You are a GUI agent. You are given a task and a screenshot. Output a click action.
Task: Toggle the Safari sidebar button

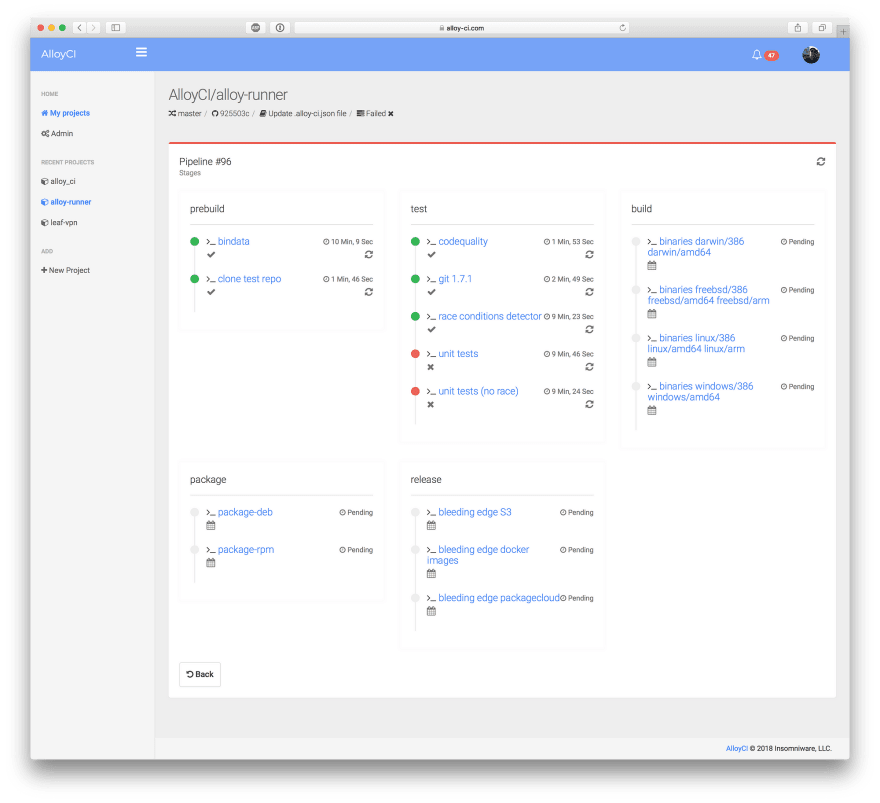coord(116,27)
